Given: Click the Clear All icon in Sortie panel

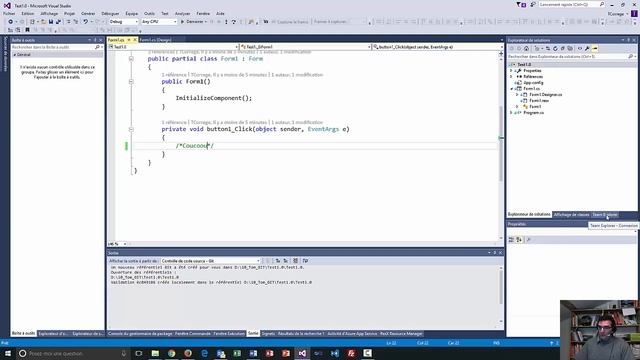Looking at the screenshot, I should click(296, 261).
